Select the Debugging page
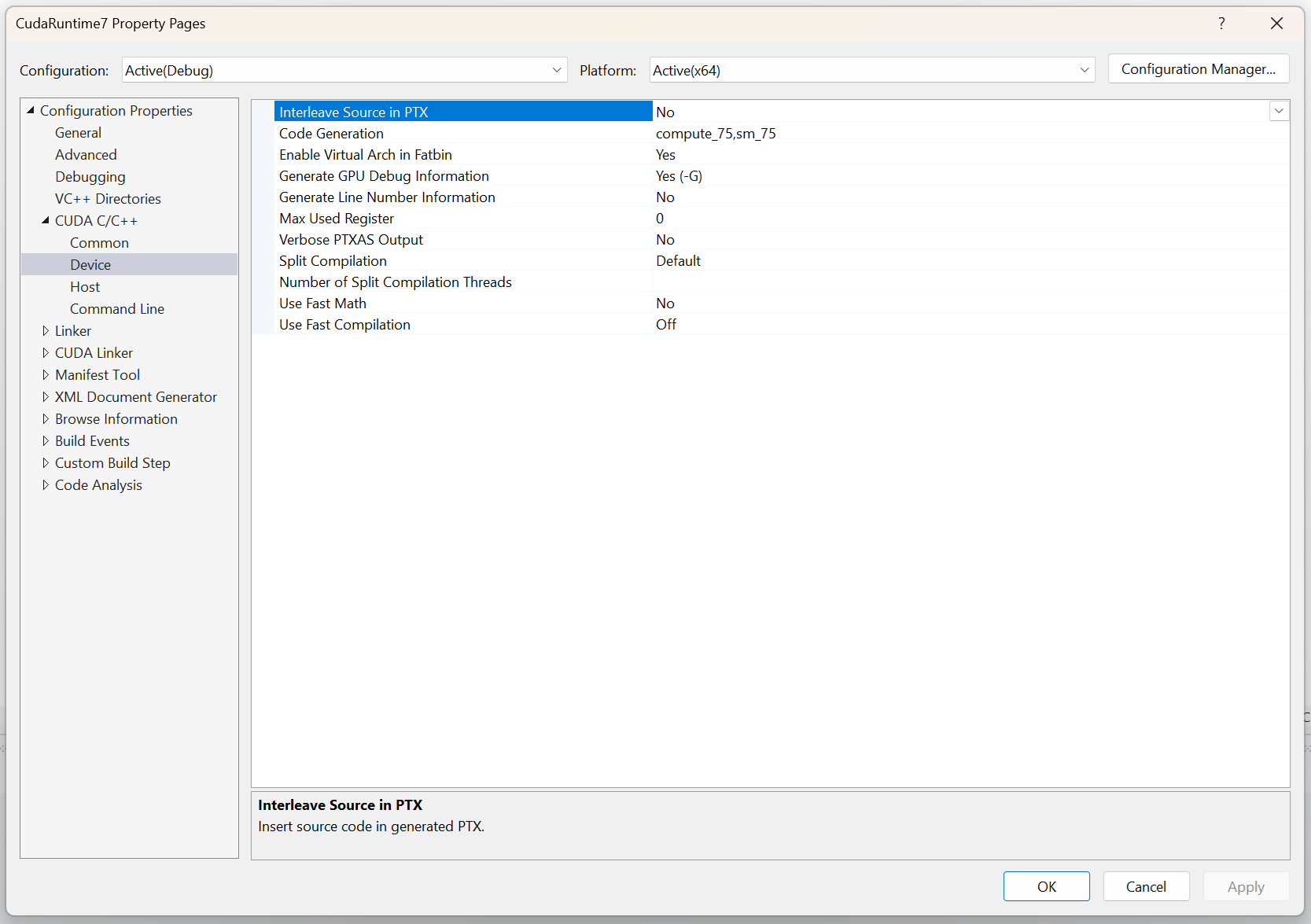 (90, 176)
